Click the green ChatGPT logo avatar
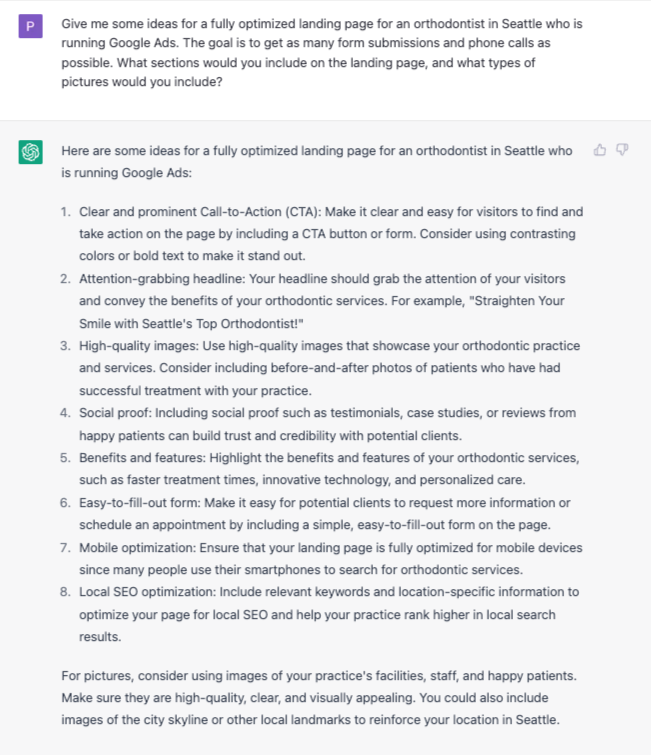This screenshot has width=651, height=755. tap(30, 152)
